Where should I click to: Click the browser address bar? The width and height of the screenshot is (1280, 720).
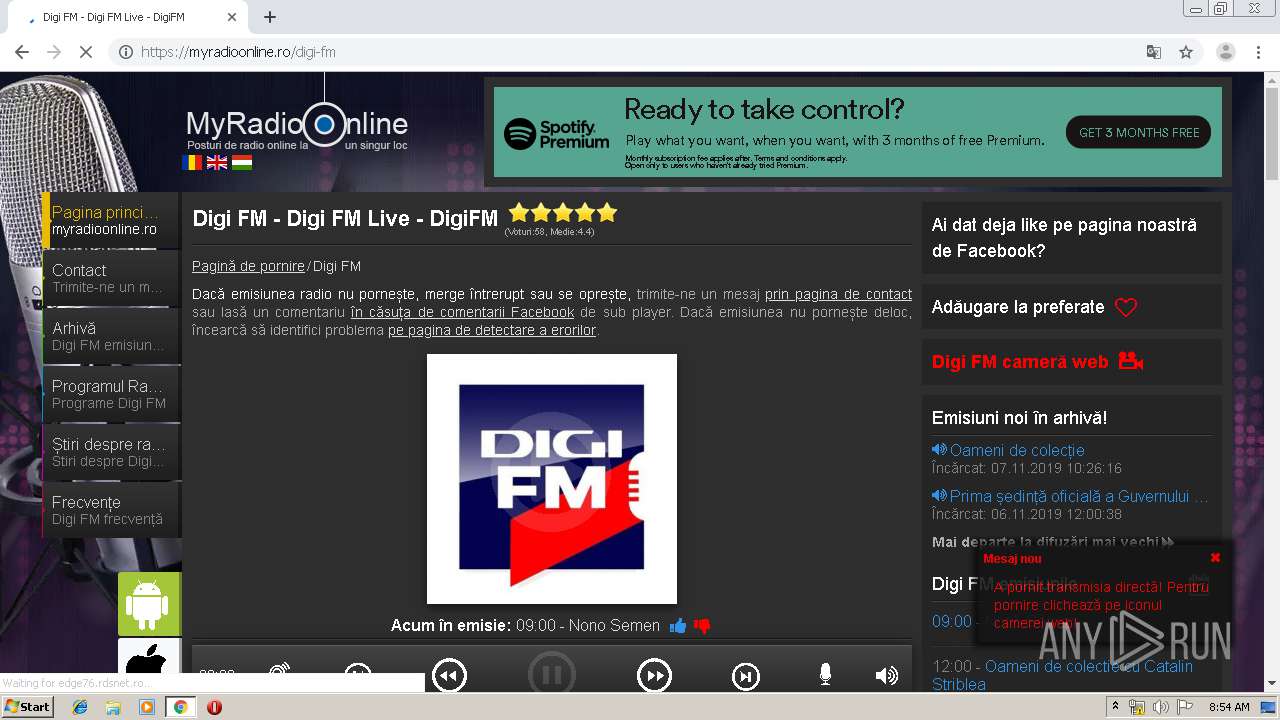640,52
